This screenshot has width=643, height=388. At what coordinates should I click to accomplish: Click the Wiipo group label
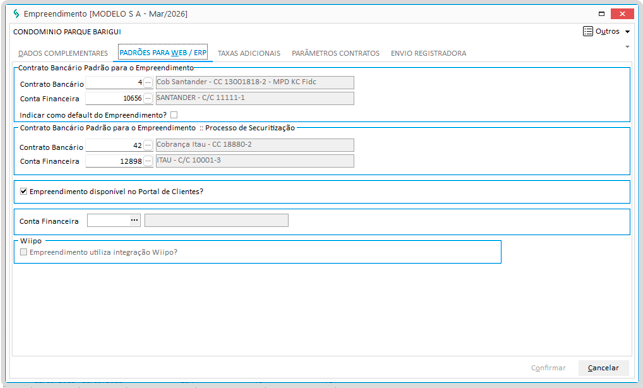pyautogui.click(x=31, y=241)
